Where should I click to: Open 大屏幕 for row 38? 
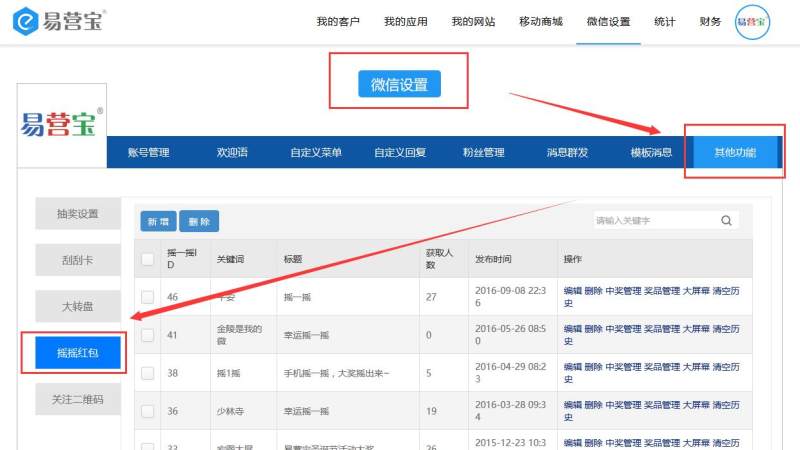tap(696, 367)
